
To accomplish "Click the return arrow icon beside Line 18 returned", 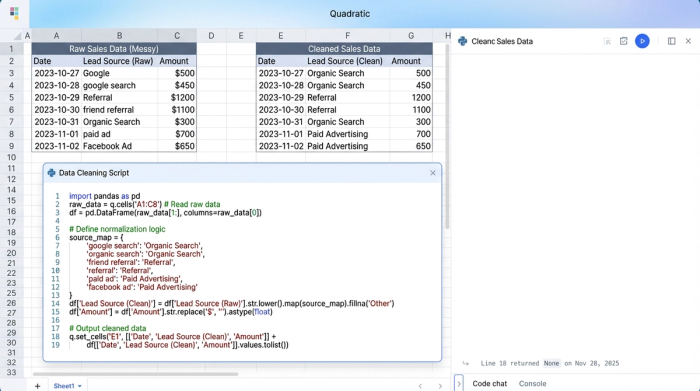I will click(466, 363).
